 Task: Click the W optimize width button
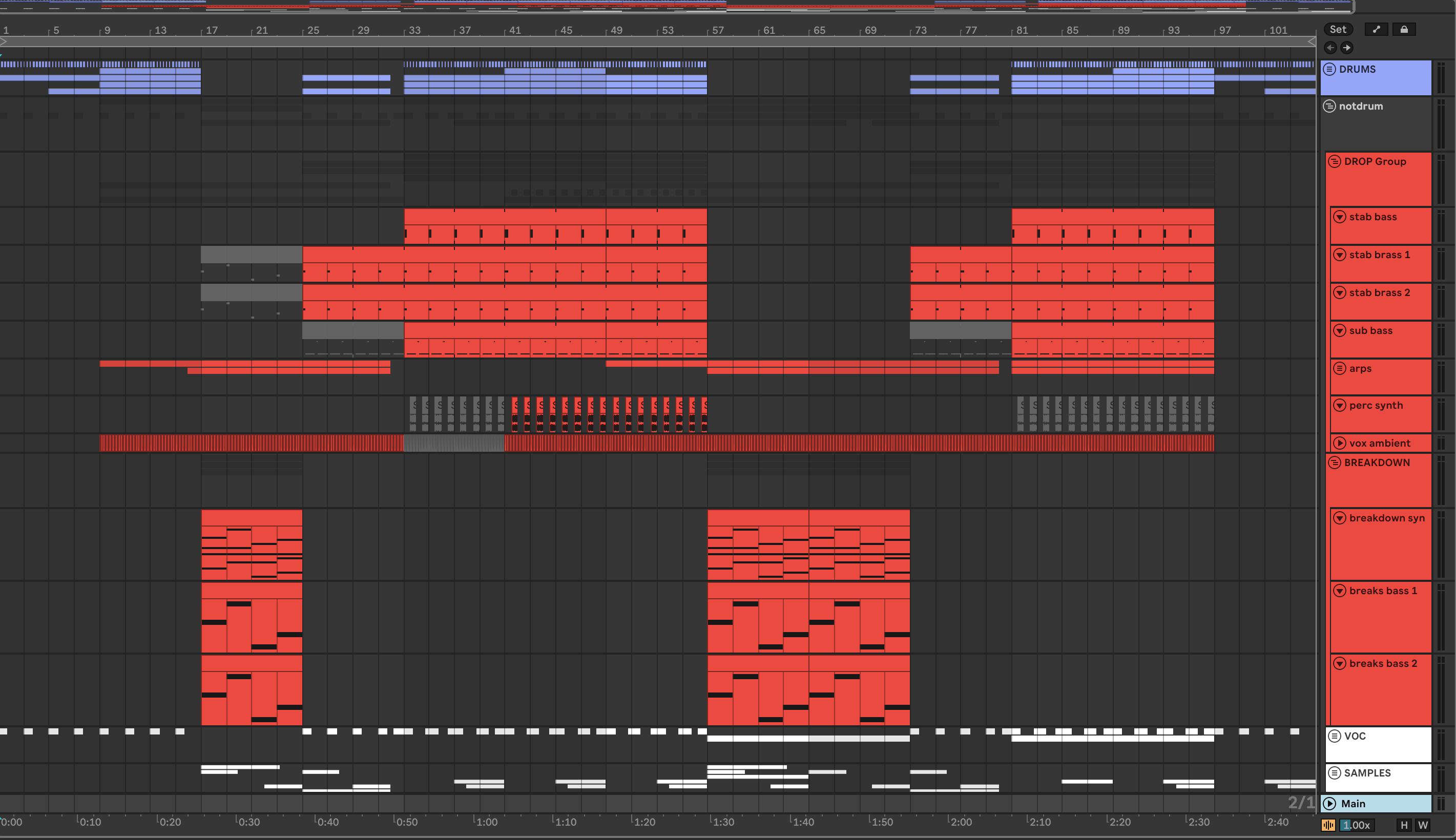1423,826
